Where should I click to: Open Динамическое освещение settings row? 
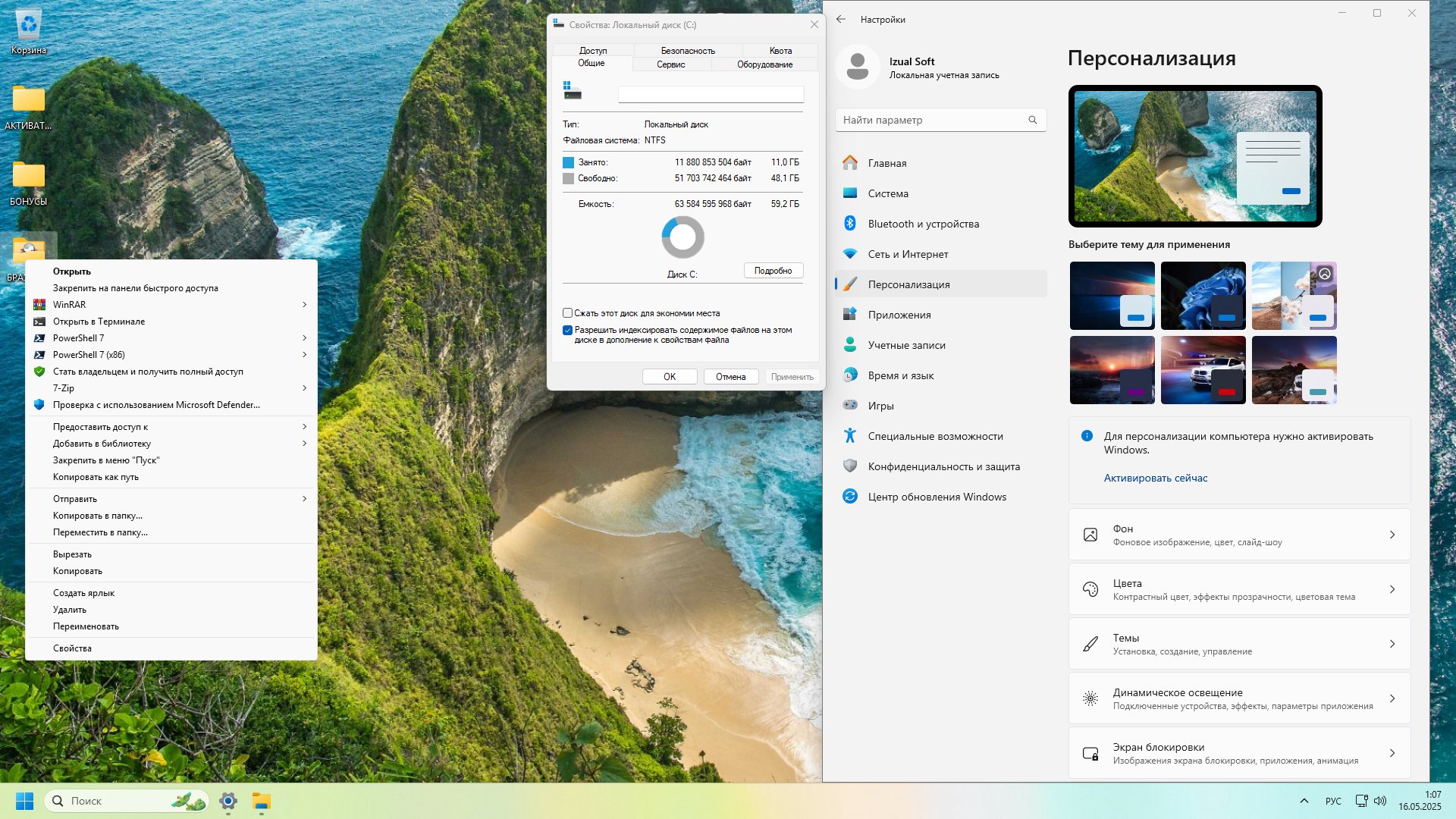click(x=1239, y=698)
